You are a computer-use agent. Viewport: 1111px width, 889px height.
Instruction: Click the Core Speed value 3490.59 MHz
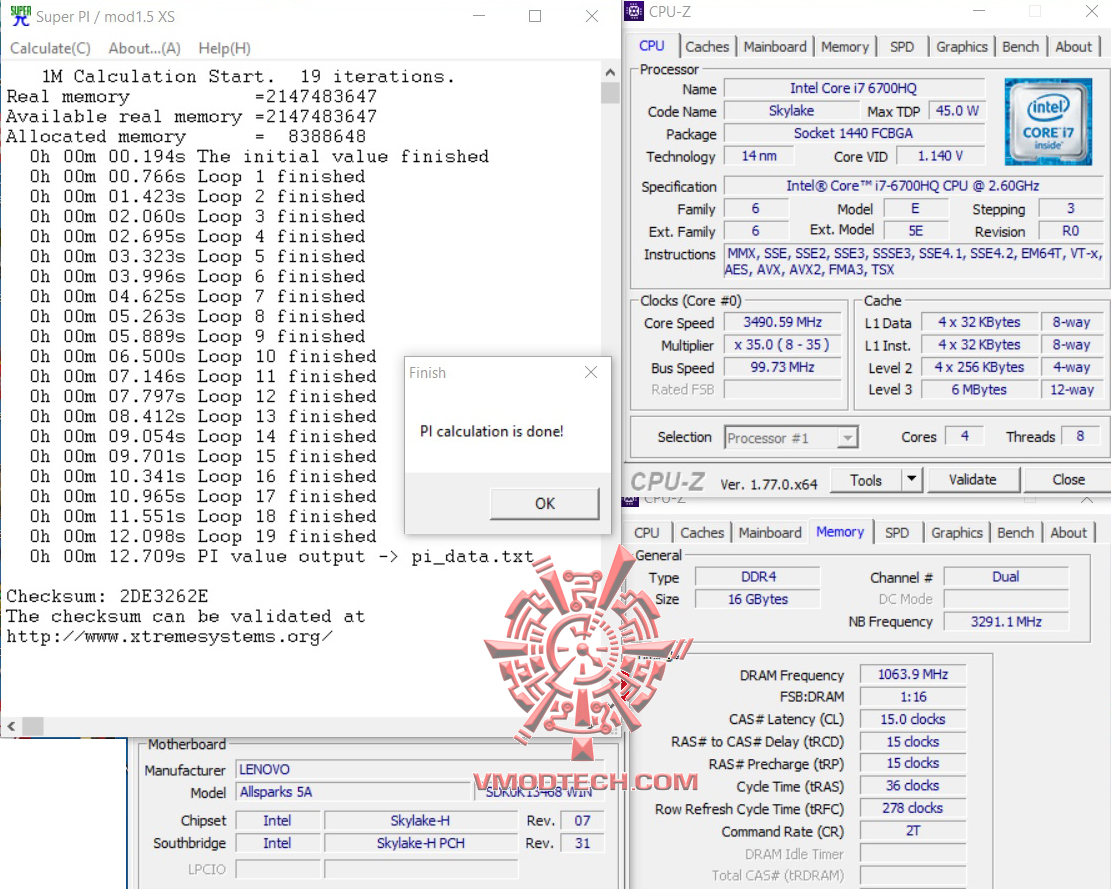782,322
